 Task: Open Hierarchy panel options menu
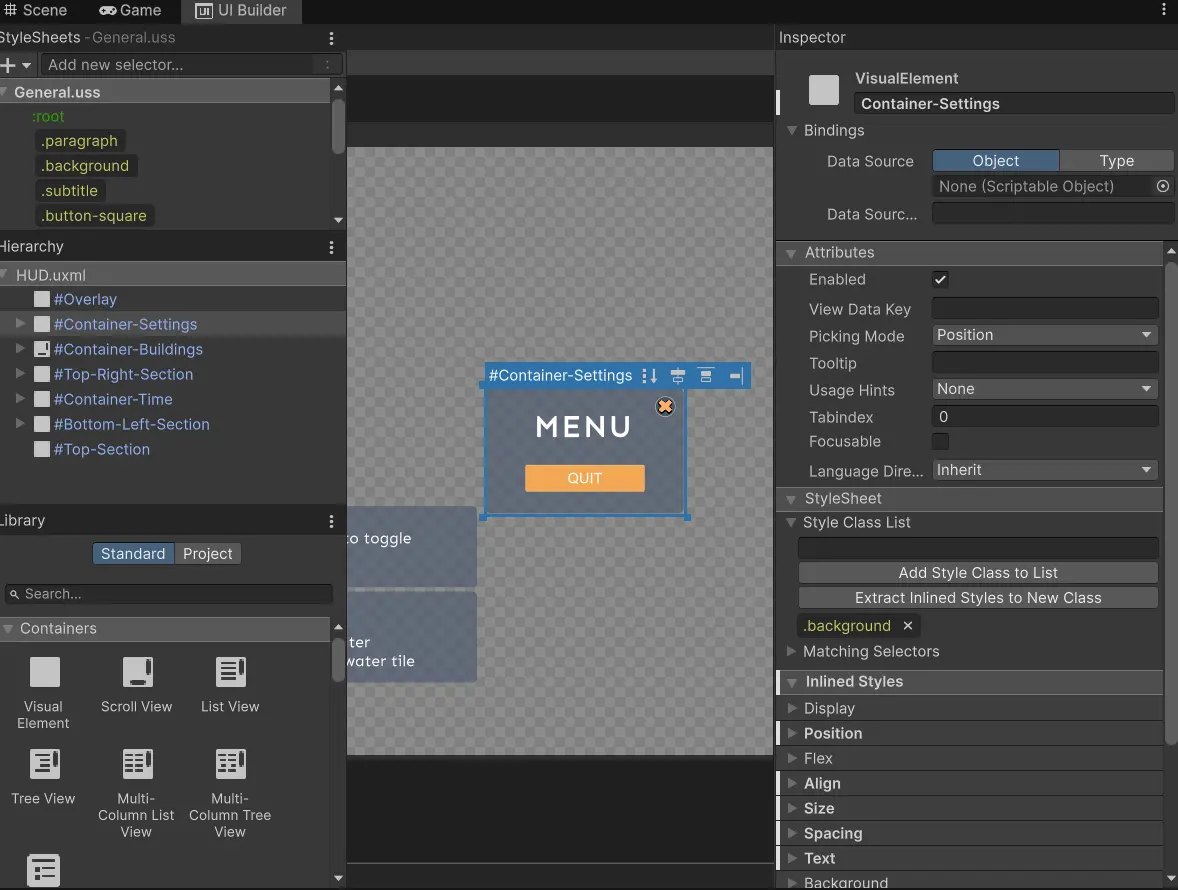point(331,247)
